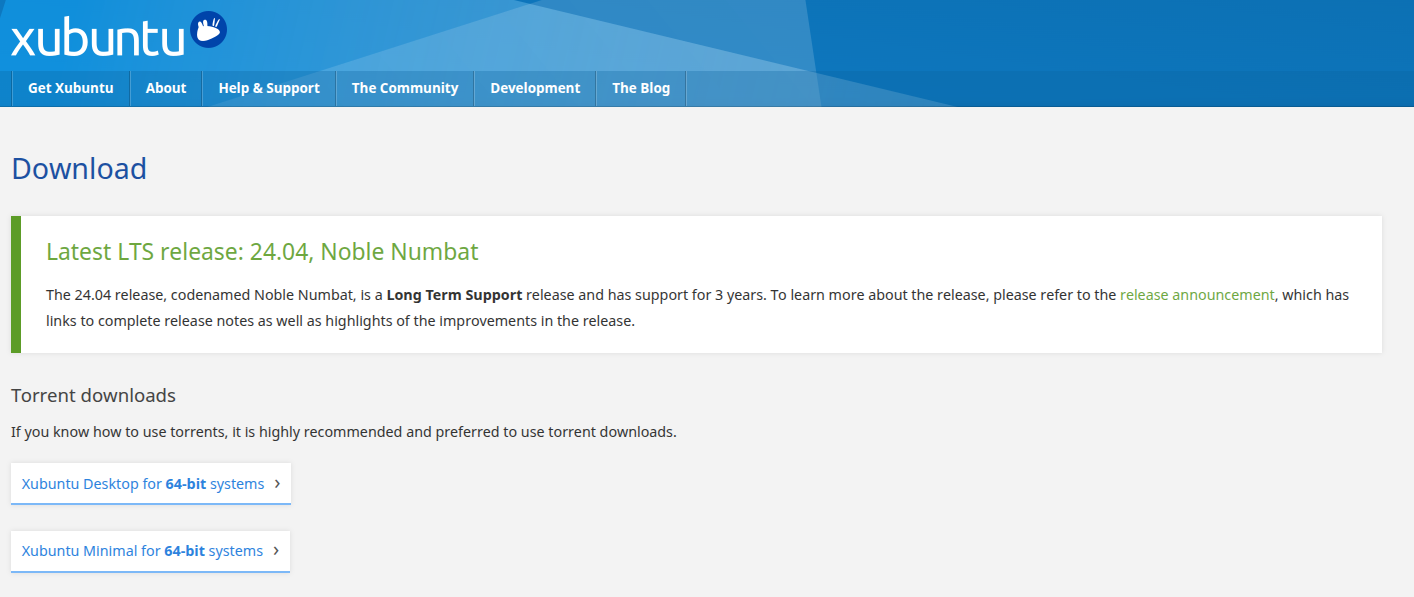Download the Xubuntu Desktop 64-bit torrent
Viewport: 1414px width, 597px height.
[143, 484]
